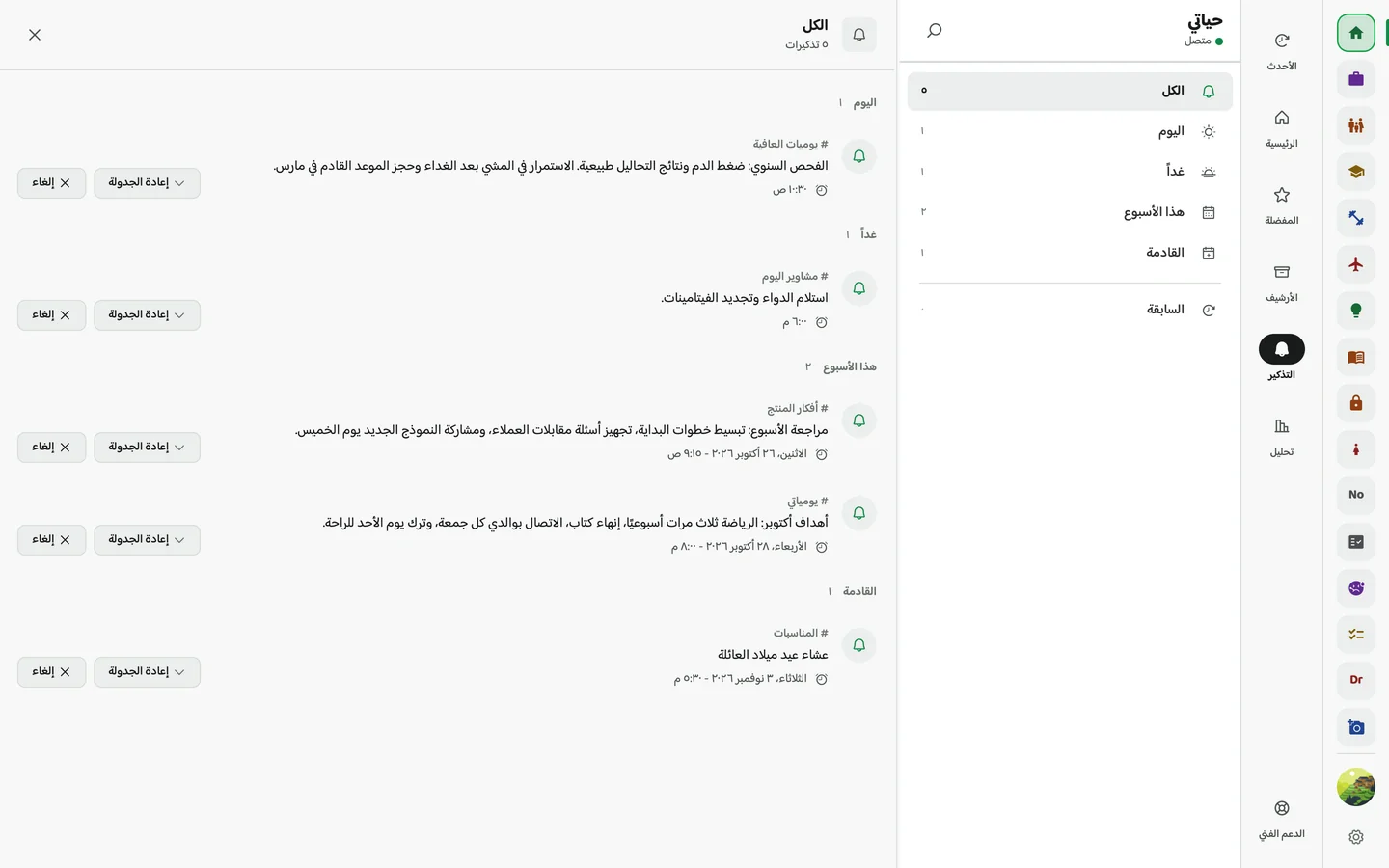1389x868 pixels.
Task: Expand إعادة الجدولة for استلام الدواء reminder
Action: pos(147,315)
